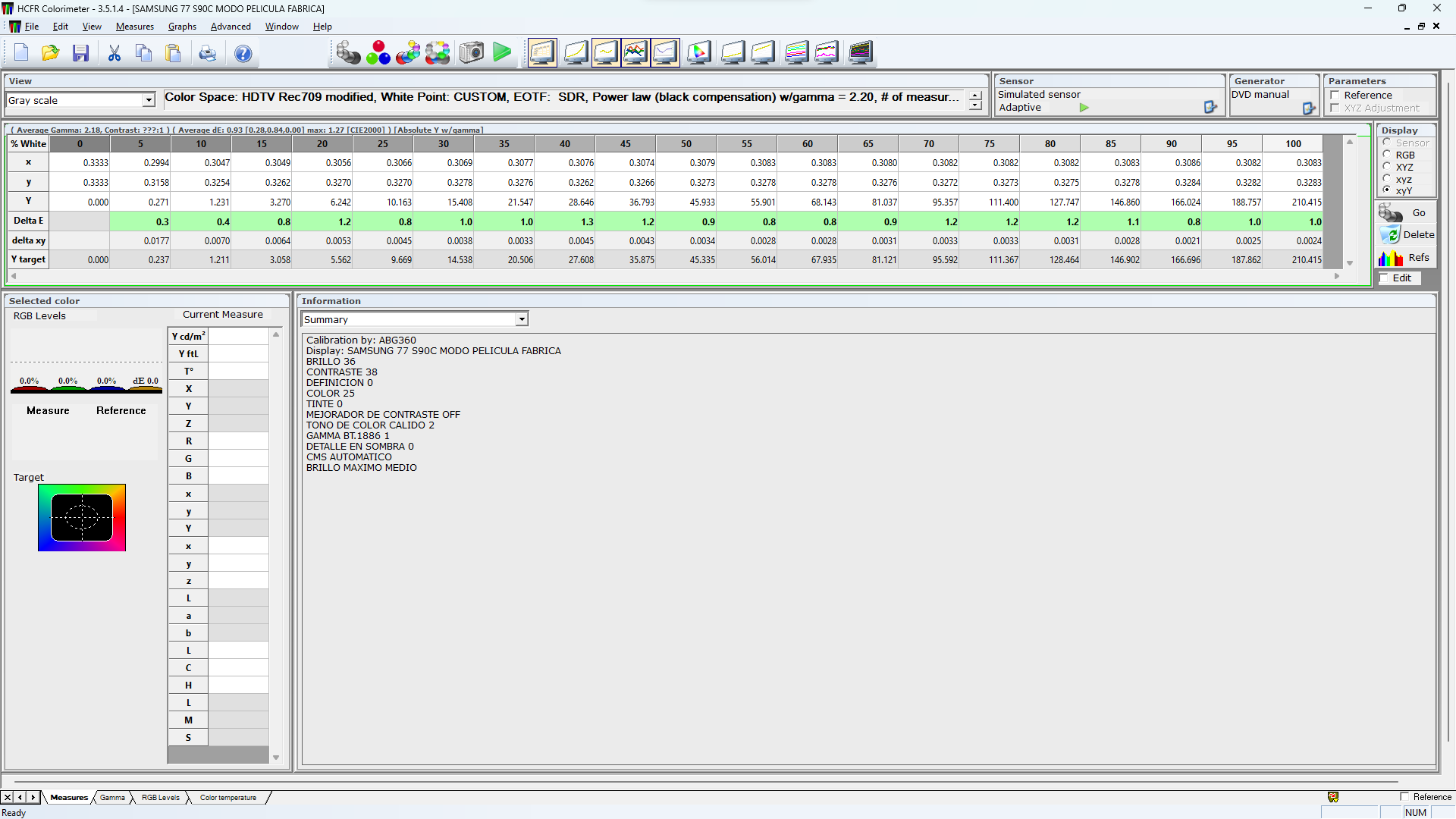
Task: Click the green arrow next to Adaptive
Action: 1084,108
